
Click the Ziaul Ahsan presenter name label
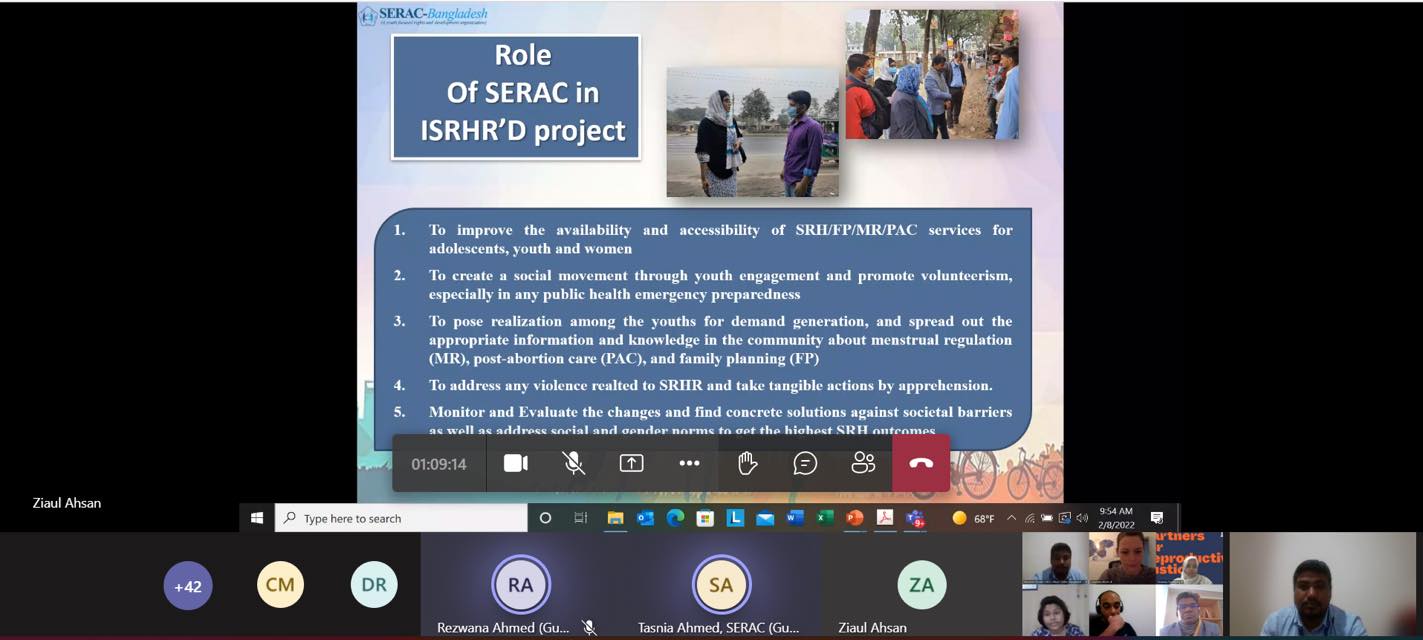tap(67, 503)
